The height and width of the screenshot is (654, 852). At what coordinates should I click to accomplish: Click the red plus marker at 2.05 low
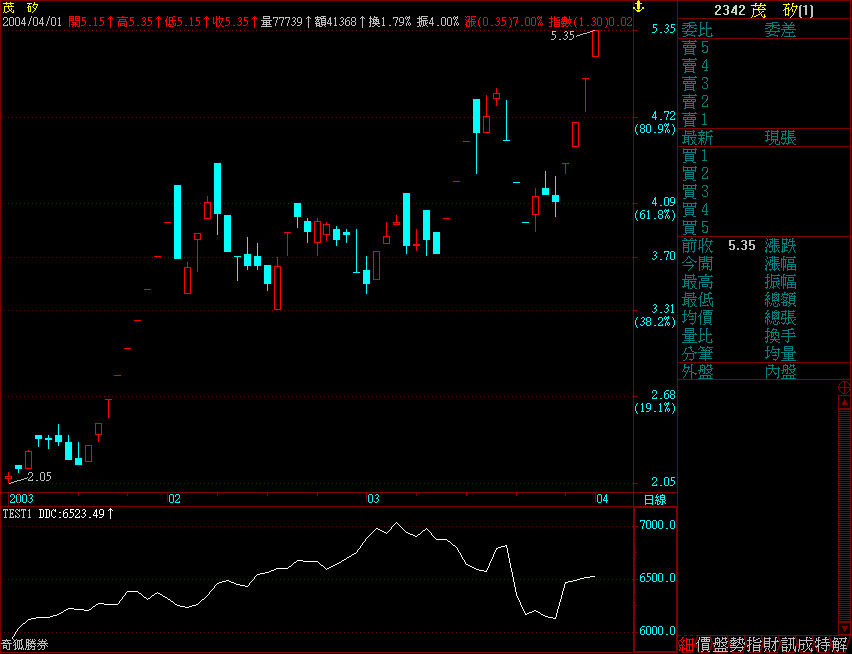pyautogui.click(x=9, y=477)
